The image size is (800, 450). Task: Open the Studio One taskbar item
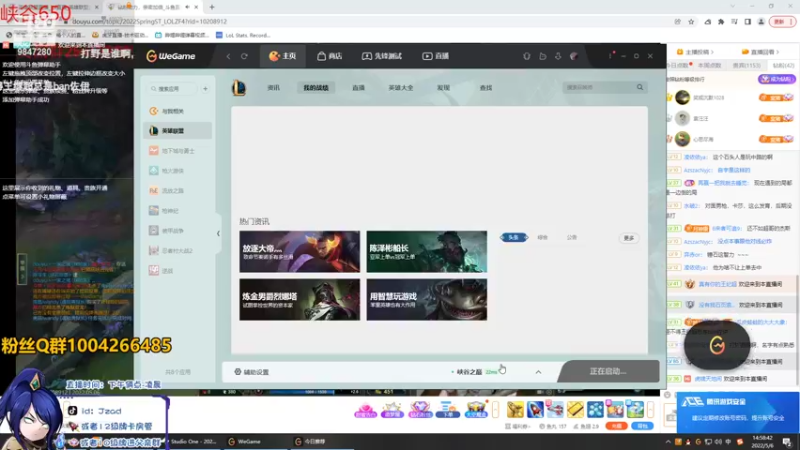(193, 441)
